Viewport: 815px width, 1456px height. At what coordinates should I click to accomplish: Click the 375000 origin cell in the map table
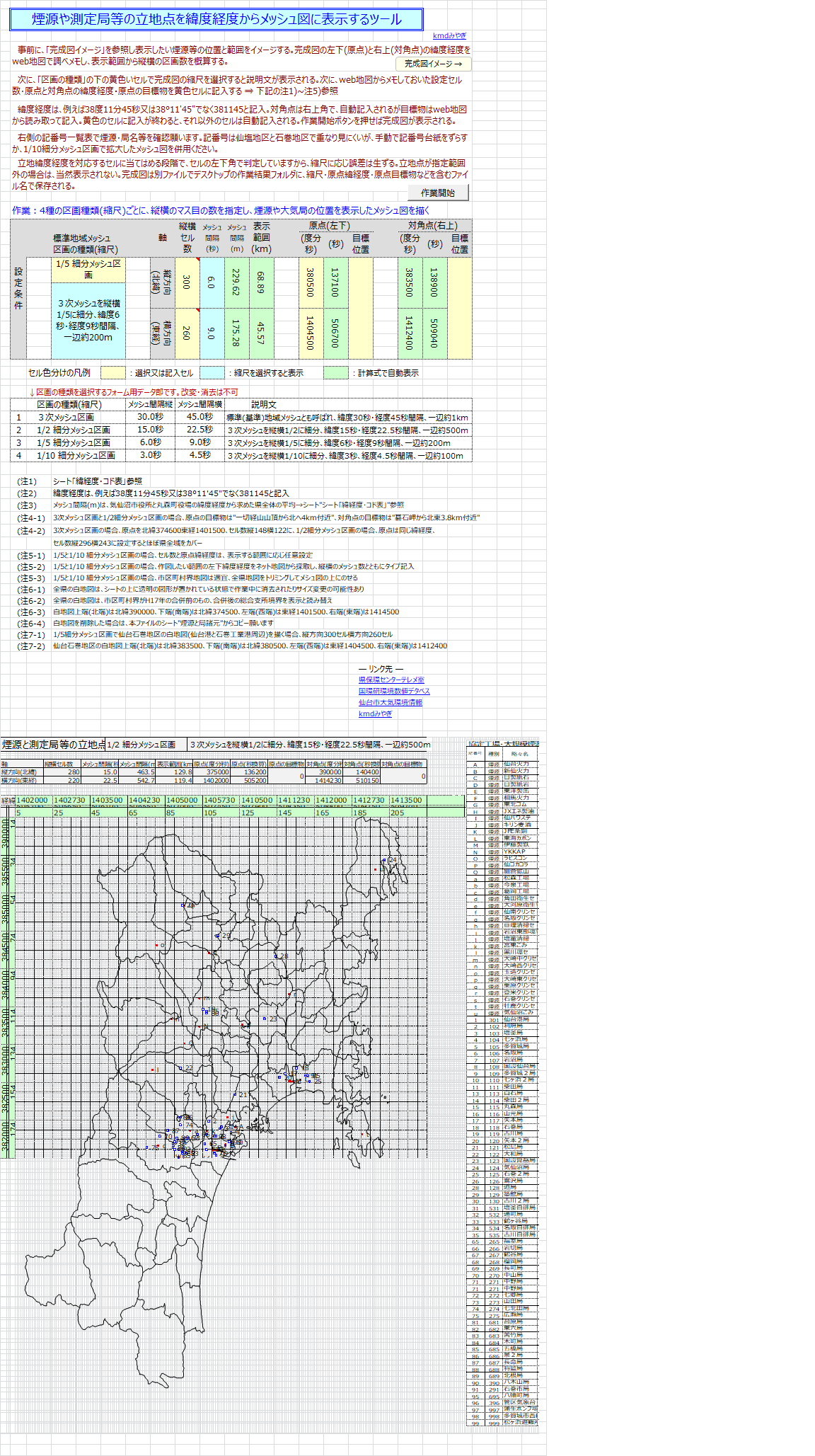coord(212,772)
